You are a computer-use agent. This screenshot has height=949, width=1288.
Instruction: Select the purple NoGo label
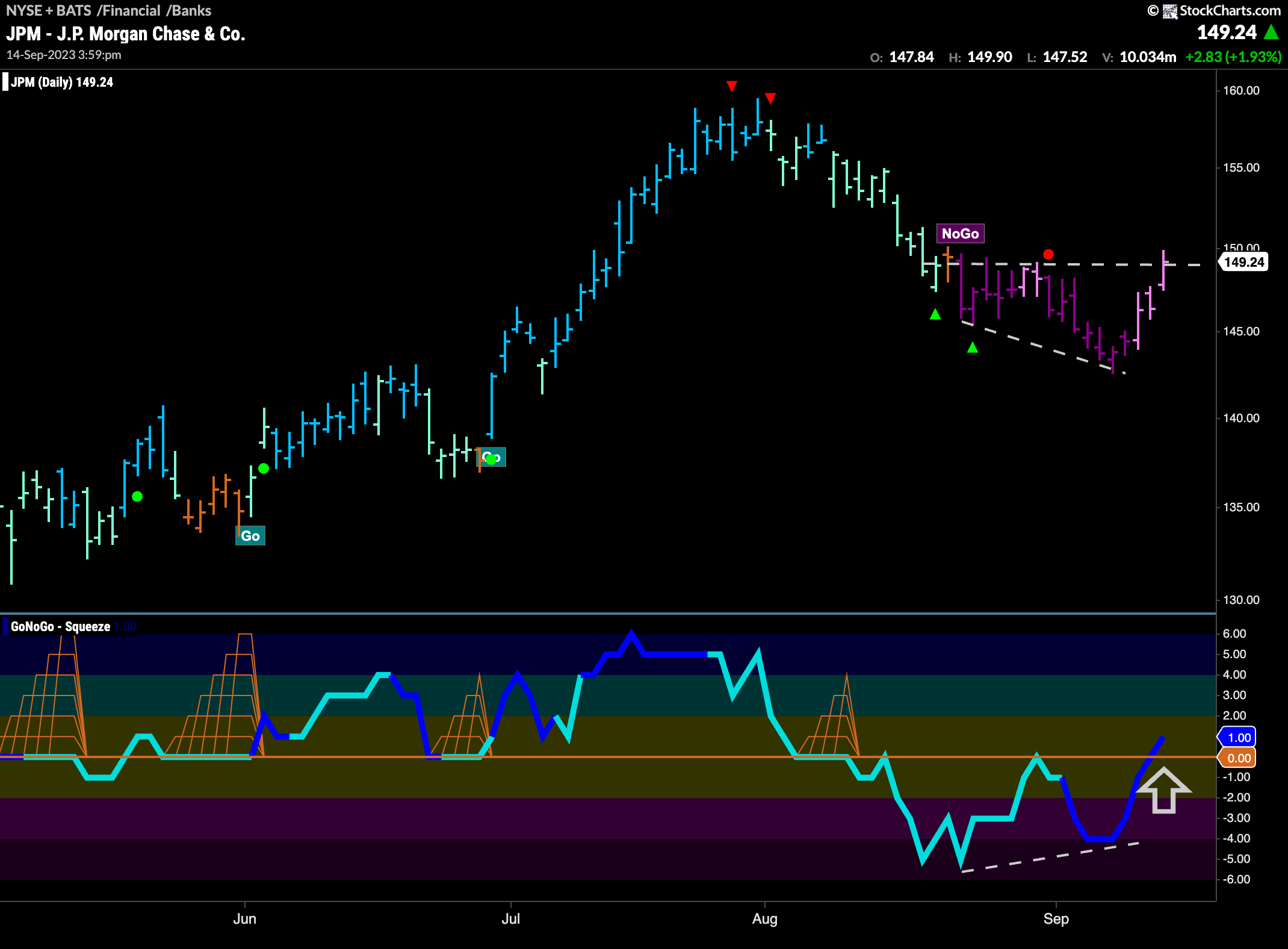point(961,234)
